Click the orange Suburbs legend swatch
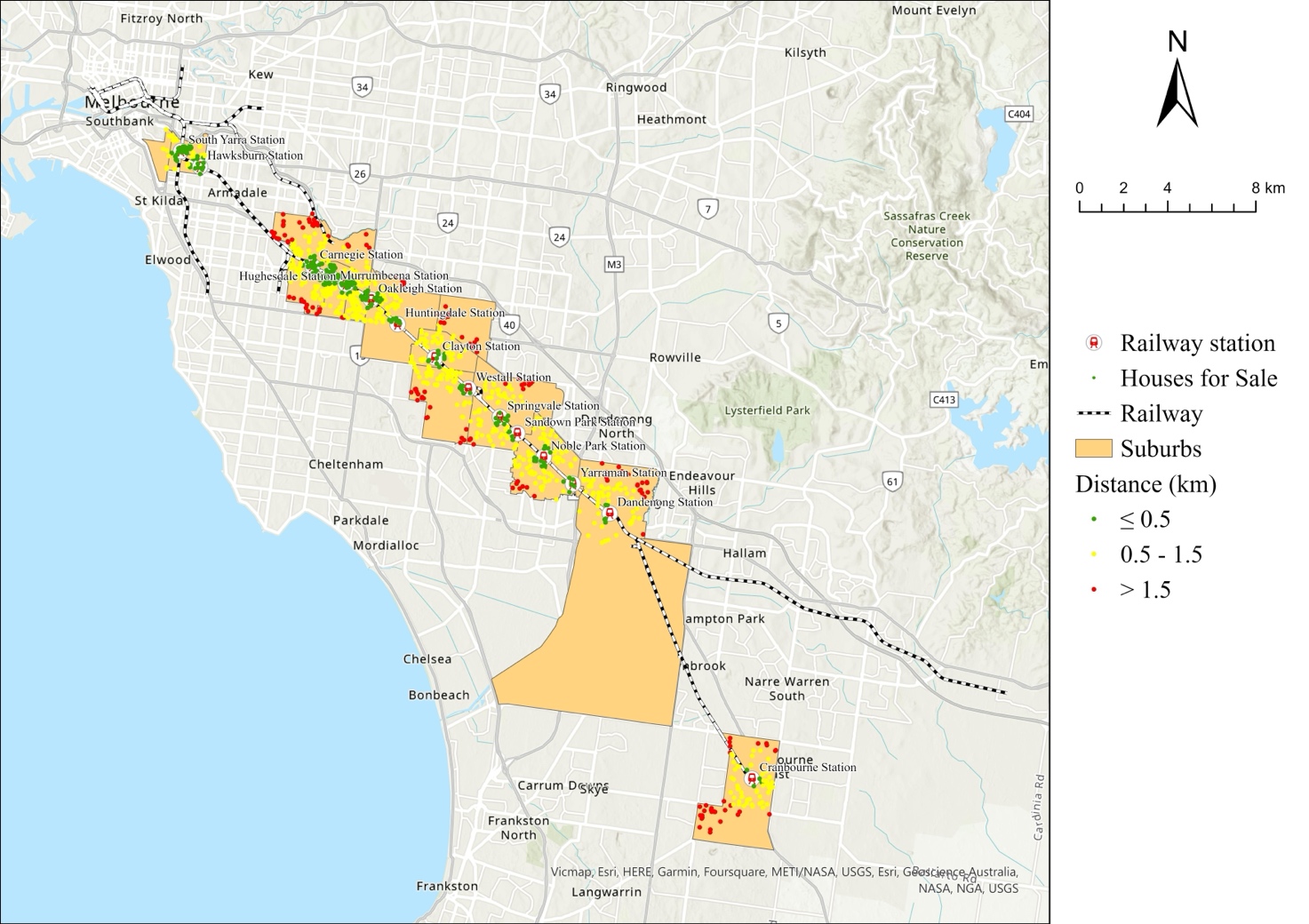The width and height of the screenshot is (1309, 924). [x=1093, y=449]
